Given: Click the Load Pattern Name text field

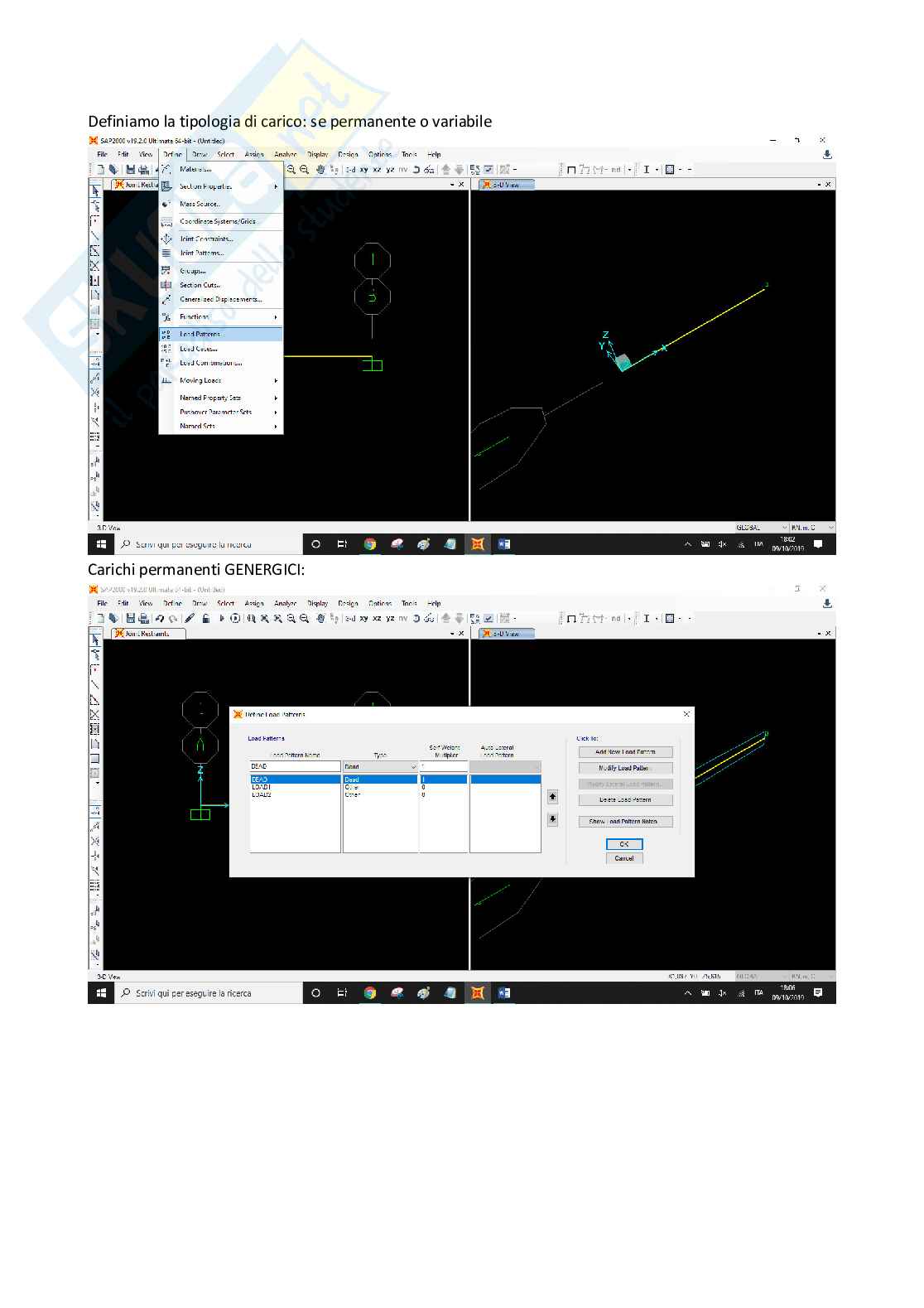Looking at the screenshot, I should point(295,767).
